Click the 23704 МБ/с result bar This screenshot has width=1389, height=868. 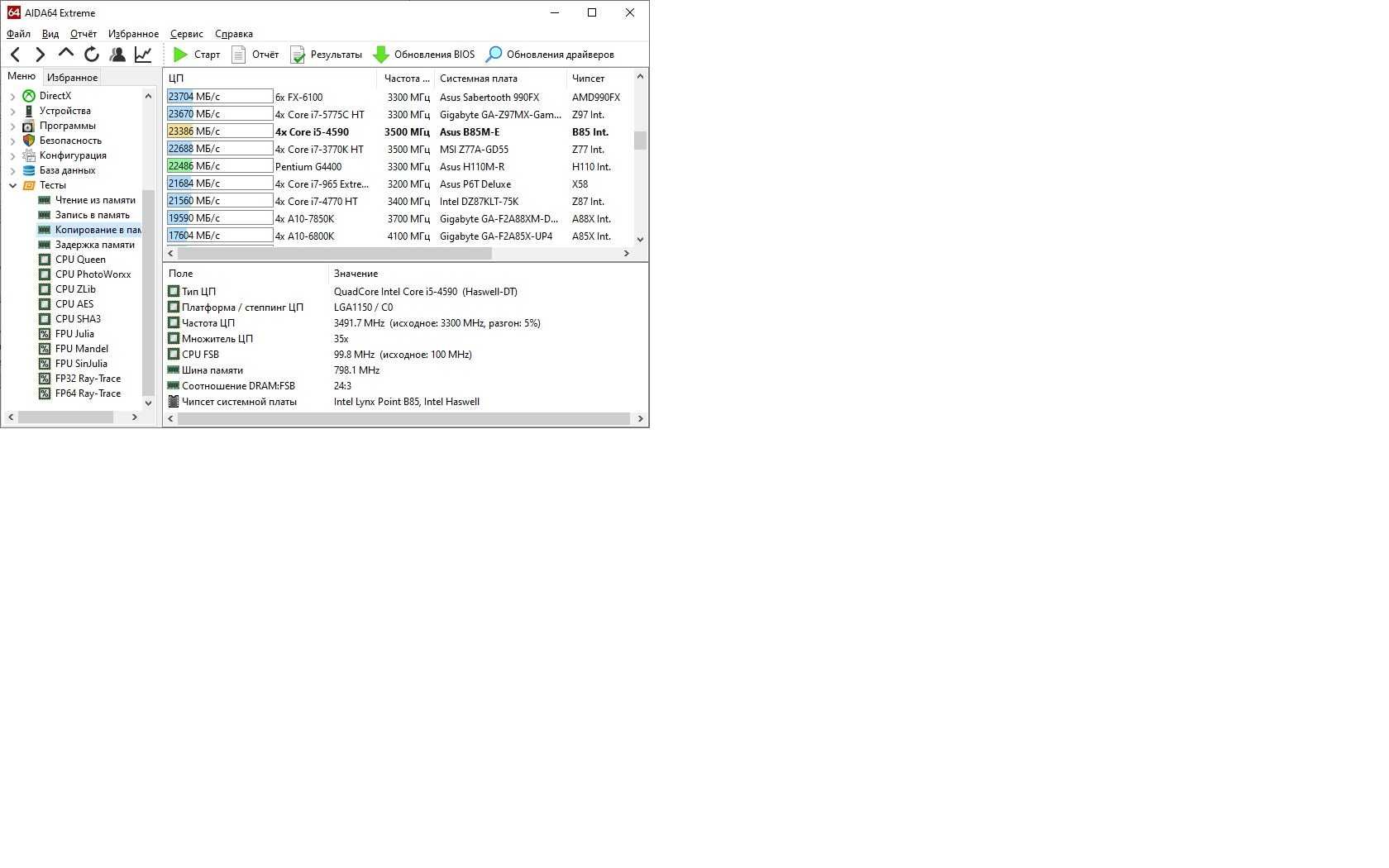(220, 97)
